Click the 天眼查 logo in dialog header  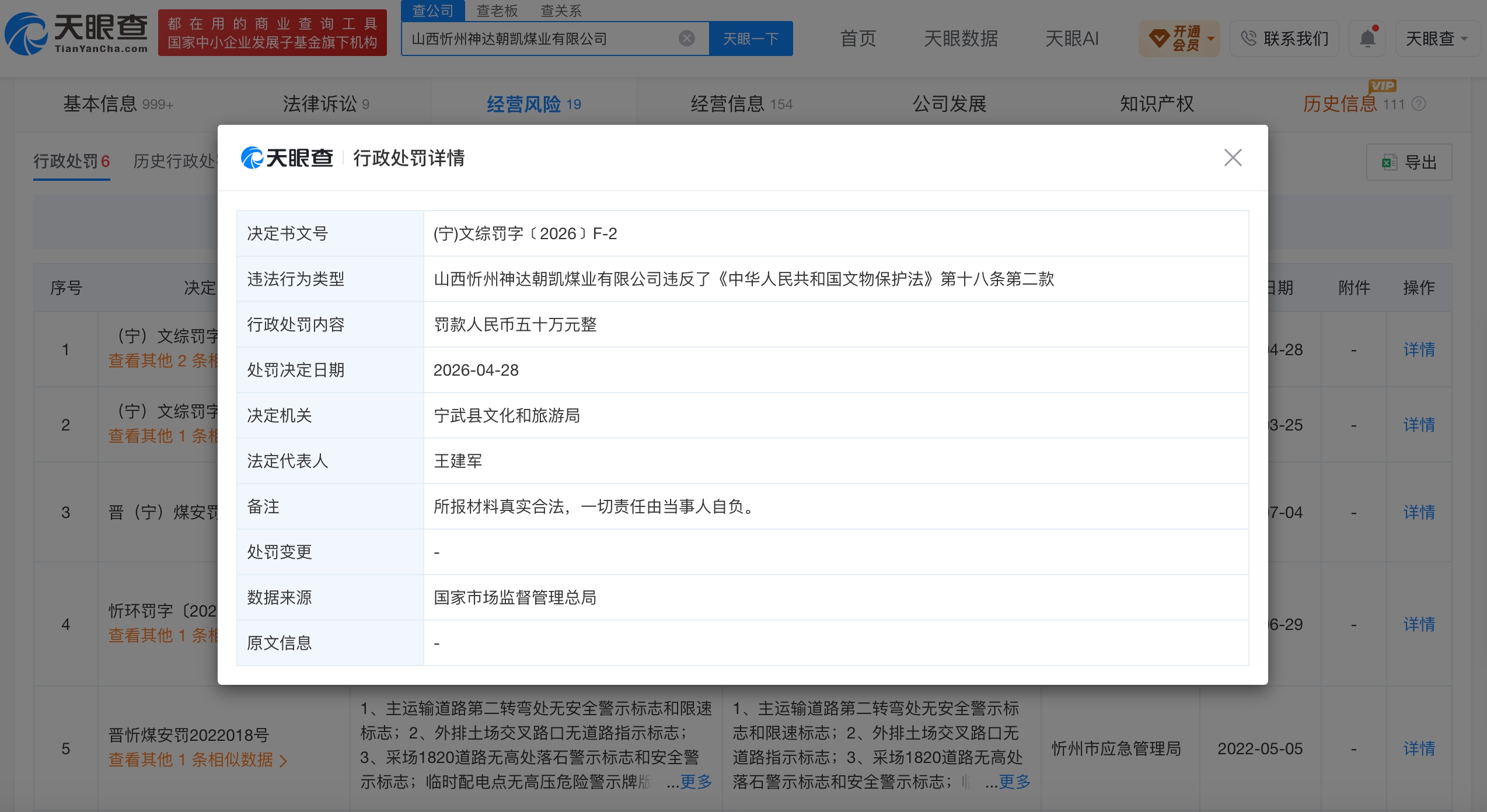tap(287, 157)
